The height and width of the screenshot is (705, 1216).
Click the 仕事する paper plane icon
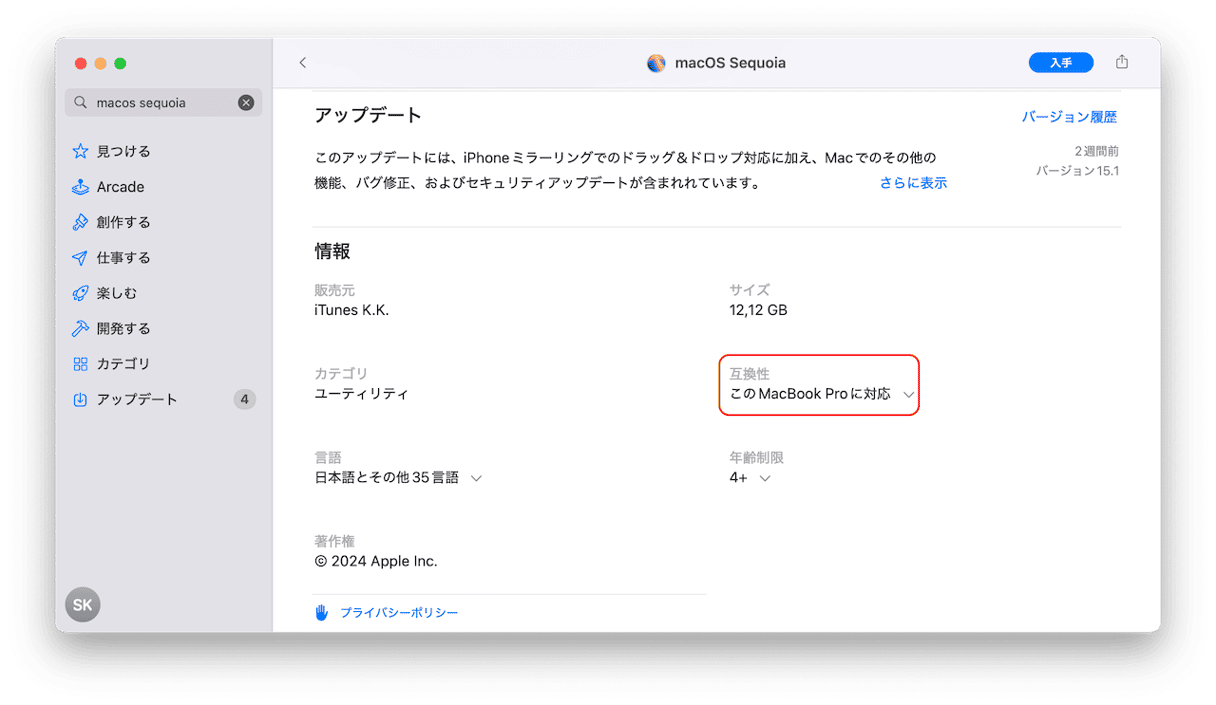81,258
